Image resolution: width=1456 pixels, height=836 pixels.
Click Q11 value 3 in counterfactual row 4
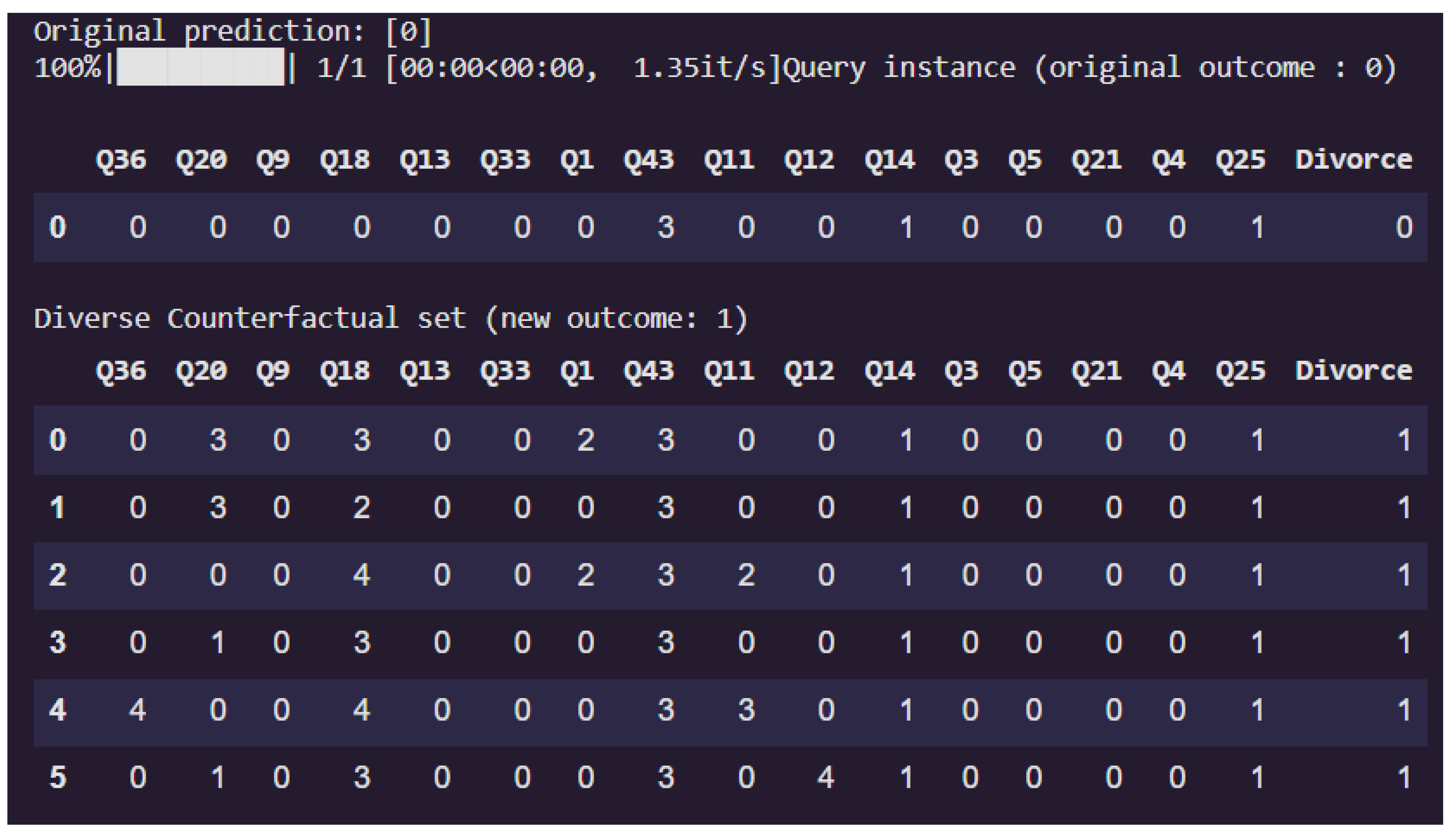[745, 710]
